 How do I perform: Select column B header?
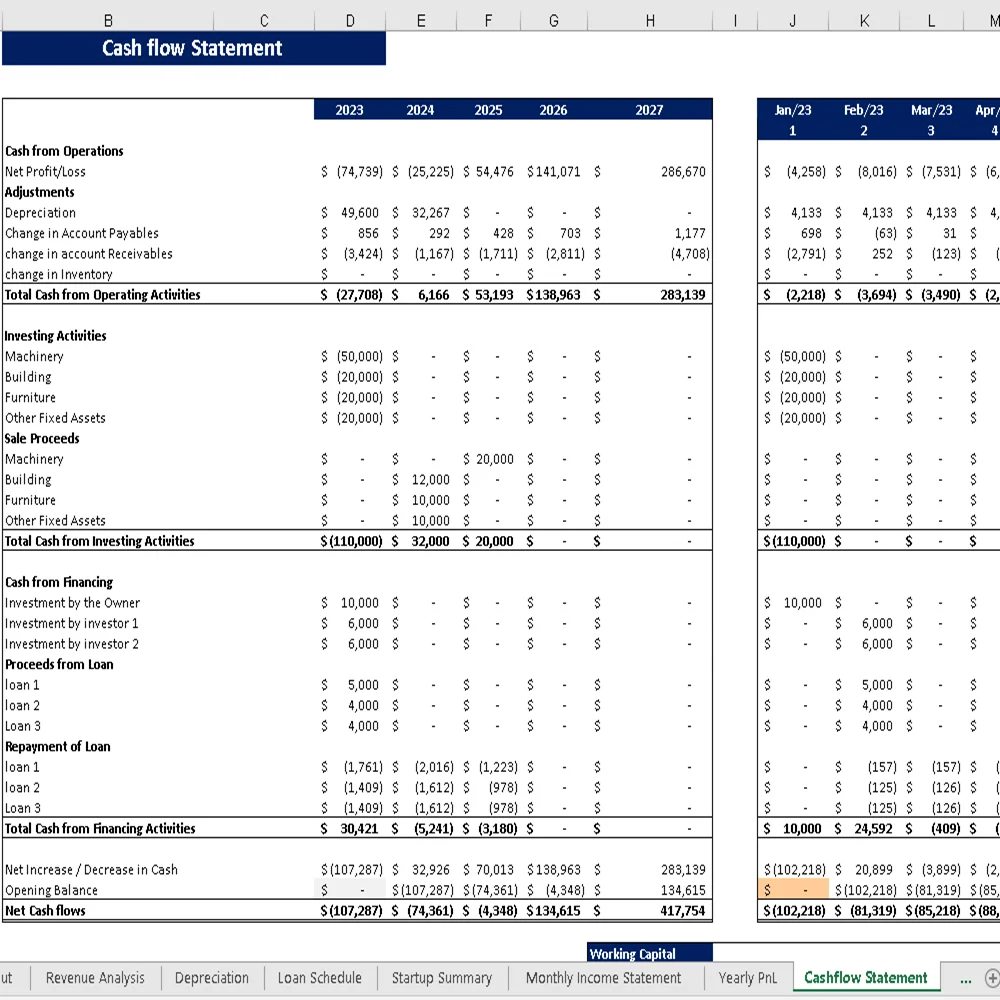(108, 20)
